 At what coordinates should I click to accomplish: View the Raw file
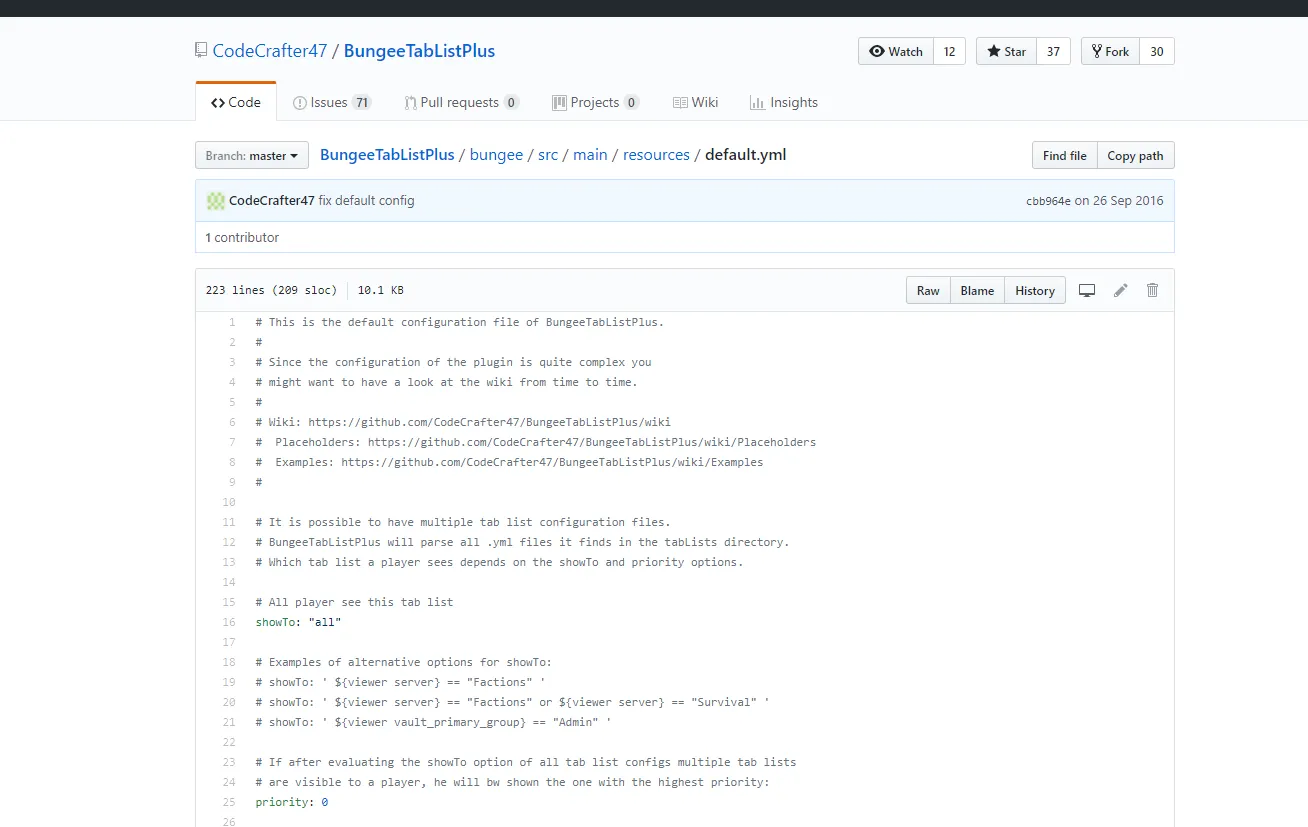(928, 290)
